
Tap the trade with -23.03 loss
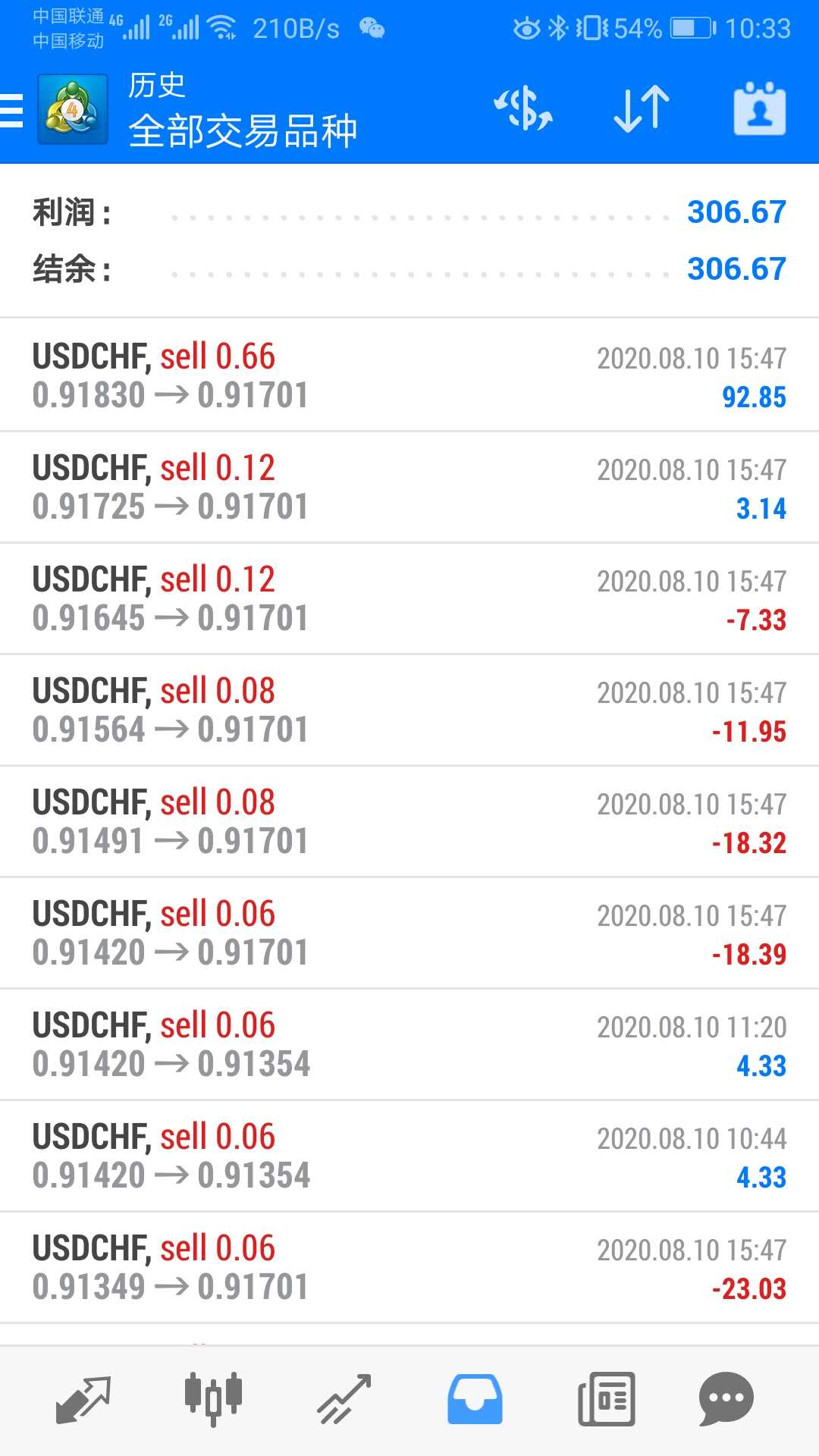coord(409,1267)
